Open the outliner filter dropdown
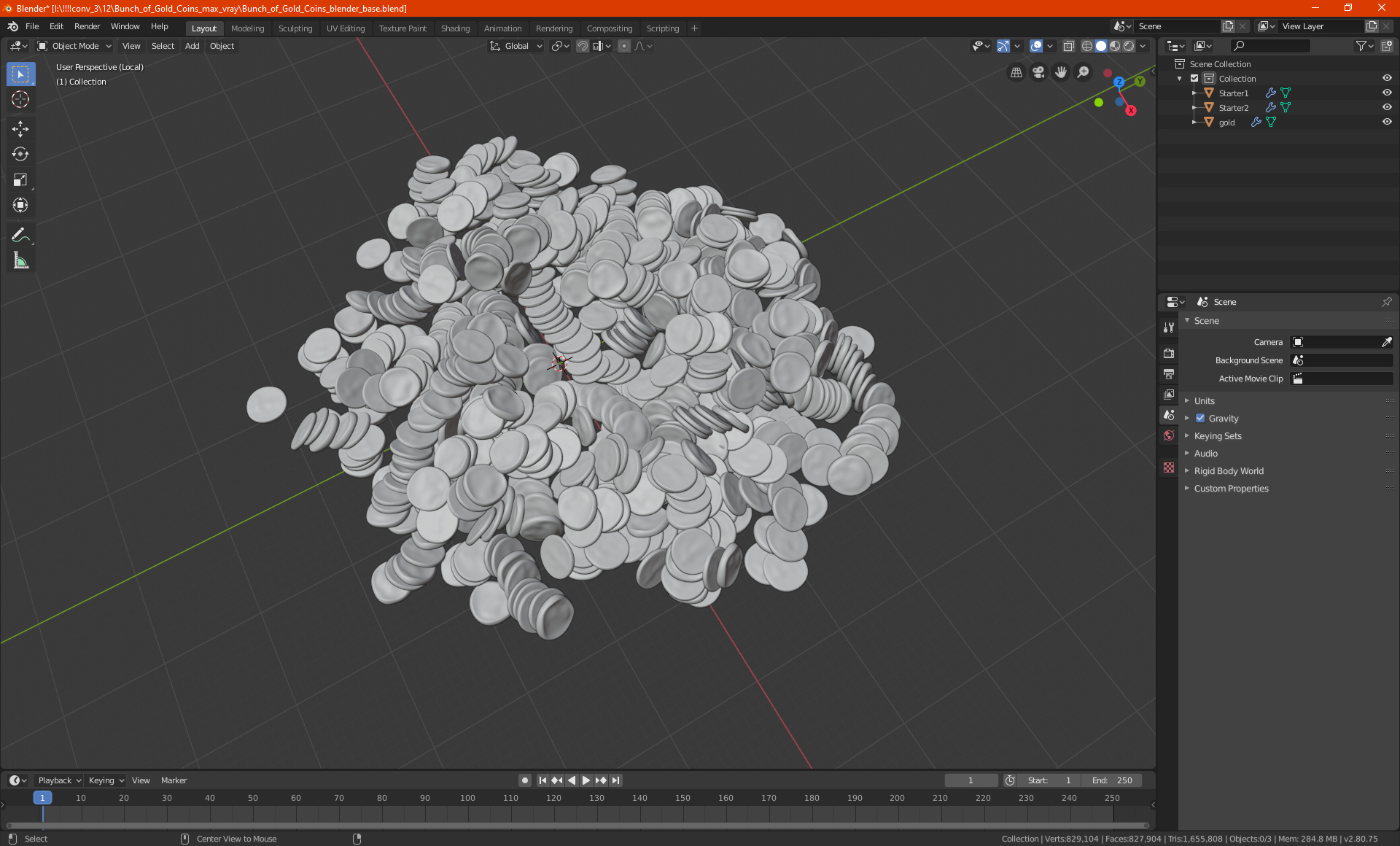Screen dimensions: 1400x846 tap(1364, 46)
